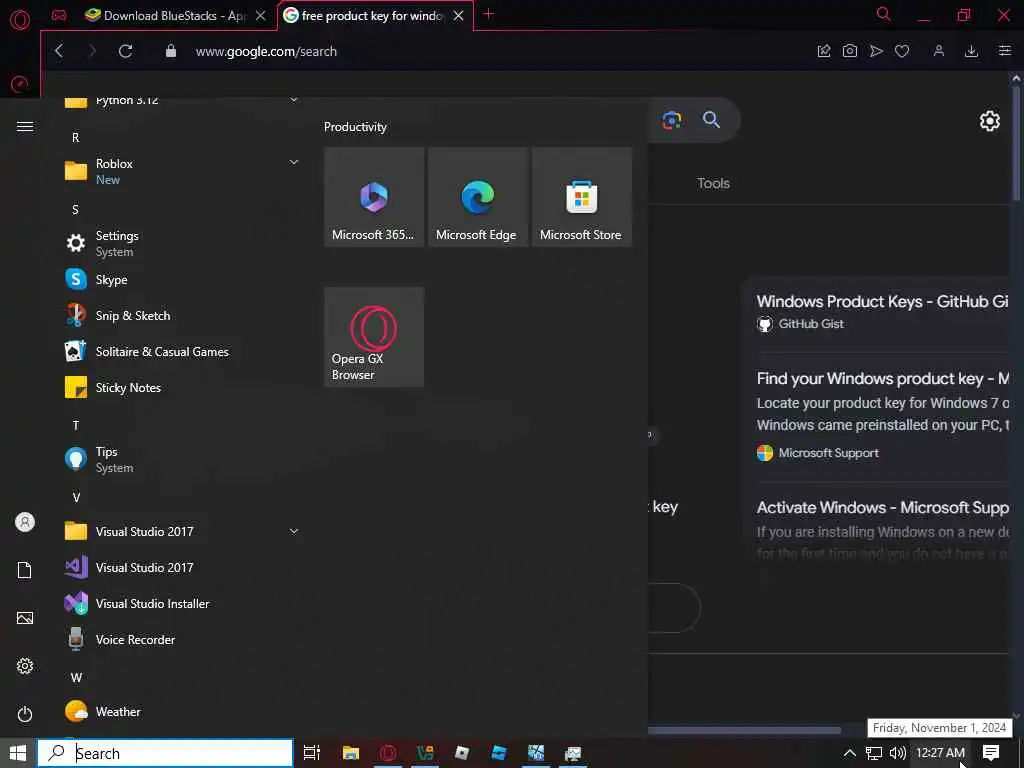The height and width of the screenshot is (768, 1024).
Task: Take snapshot with Opera camera icon
Action: pyautogui.click(x=850, y=51)
